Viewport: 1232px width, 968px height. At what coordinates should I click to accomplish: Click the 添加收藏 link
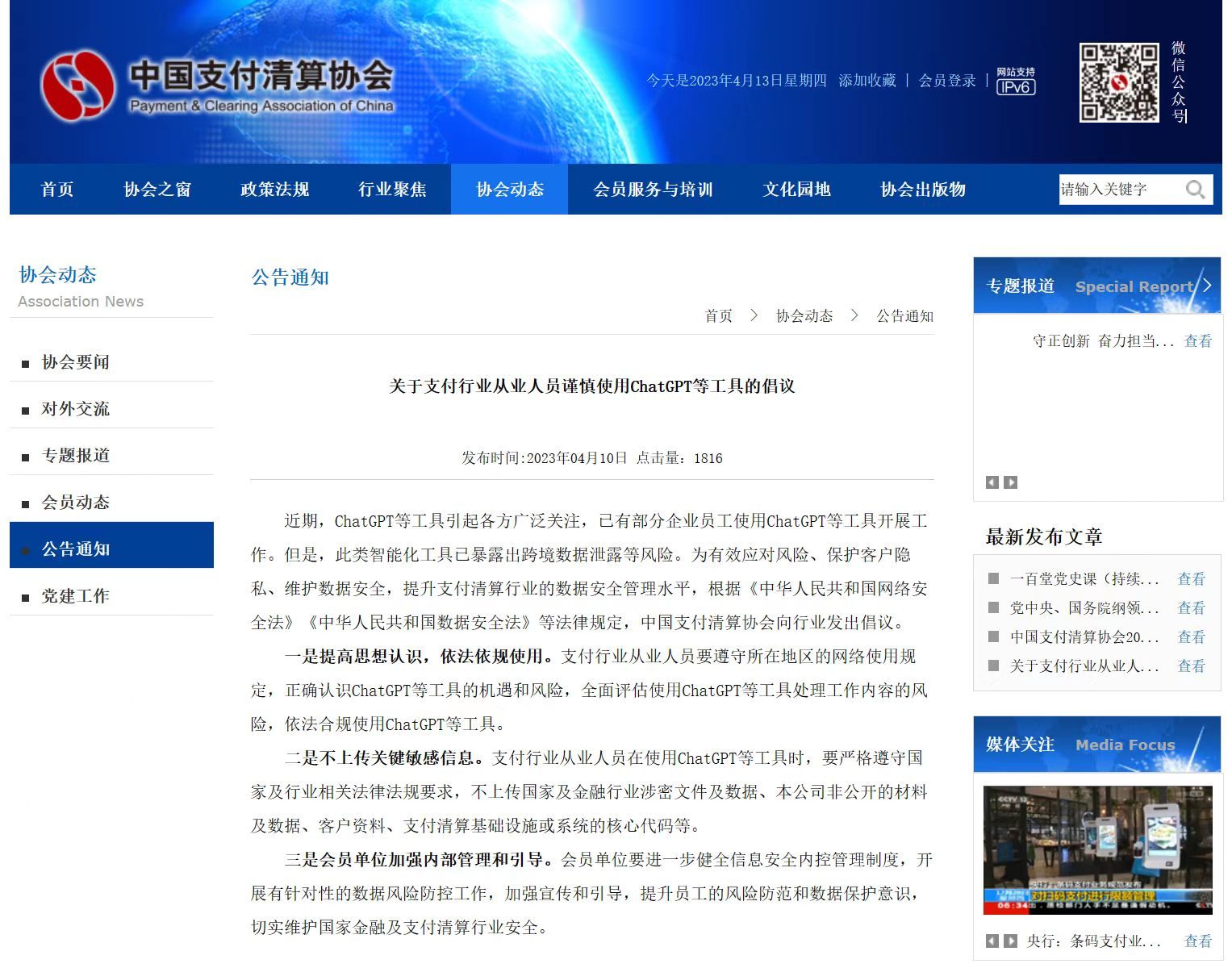point(867,81)
